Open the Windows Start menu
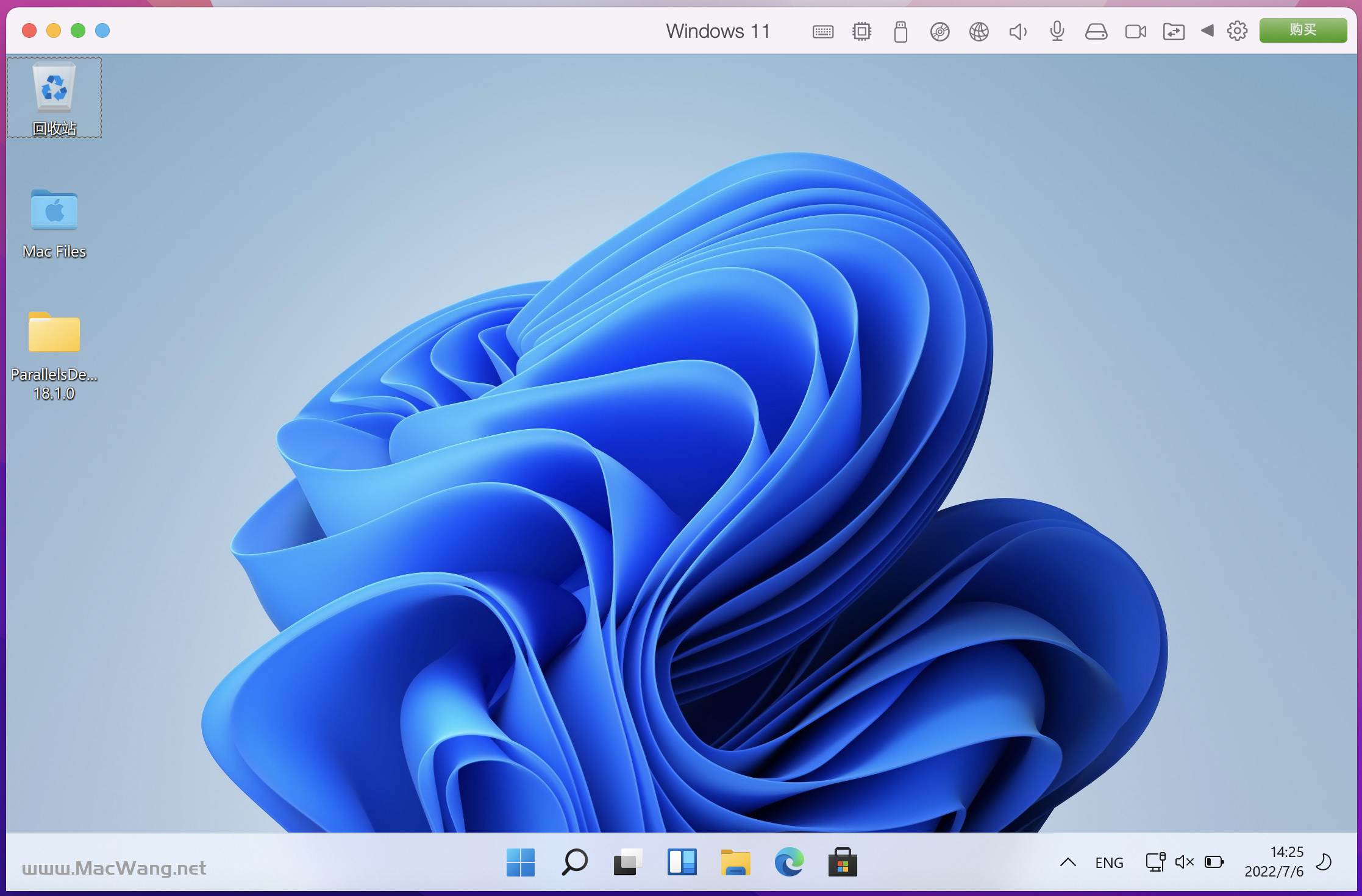This screenshot has width=1362, height=896. [x=521, y=862]
